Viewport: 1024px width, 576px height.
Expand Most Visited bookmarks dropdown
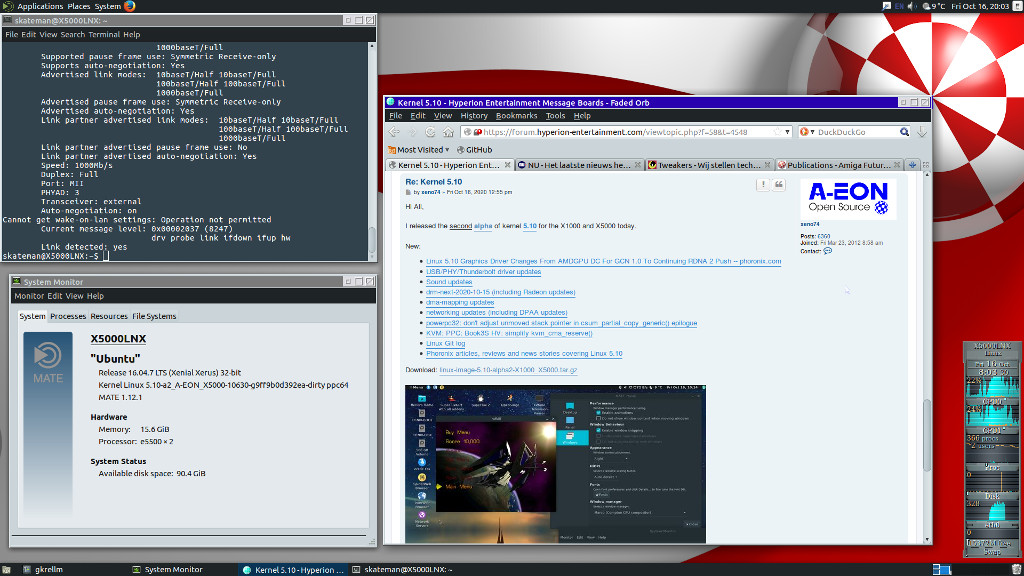[418, 150]
